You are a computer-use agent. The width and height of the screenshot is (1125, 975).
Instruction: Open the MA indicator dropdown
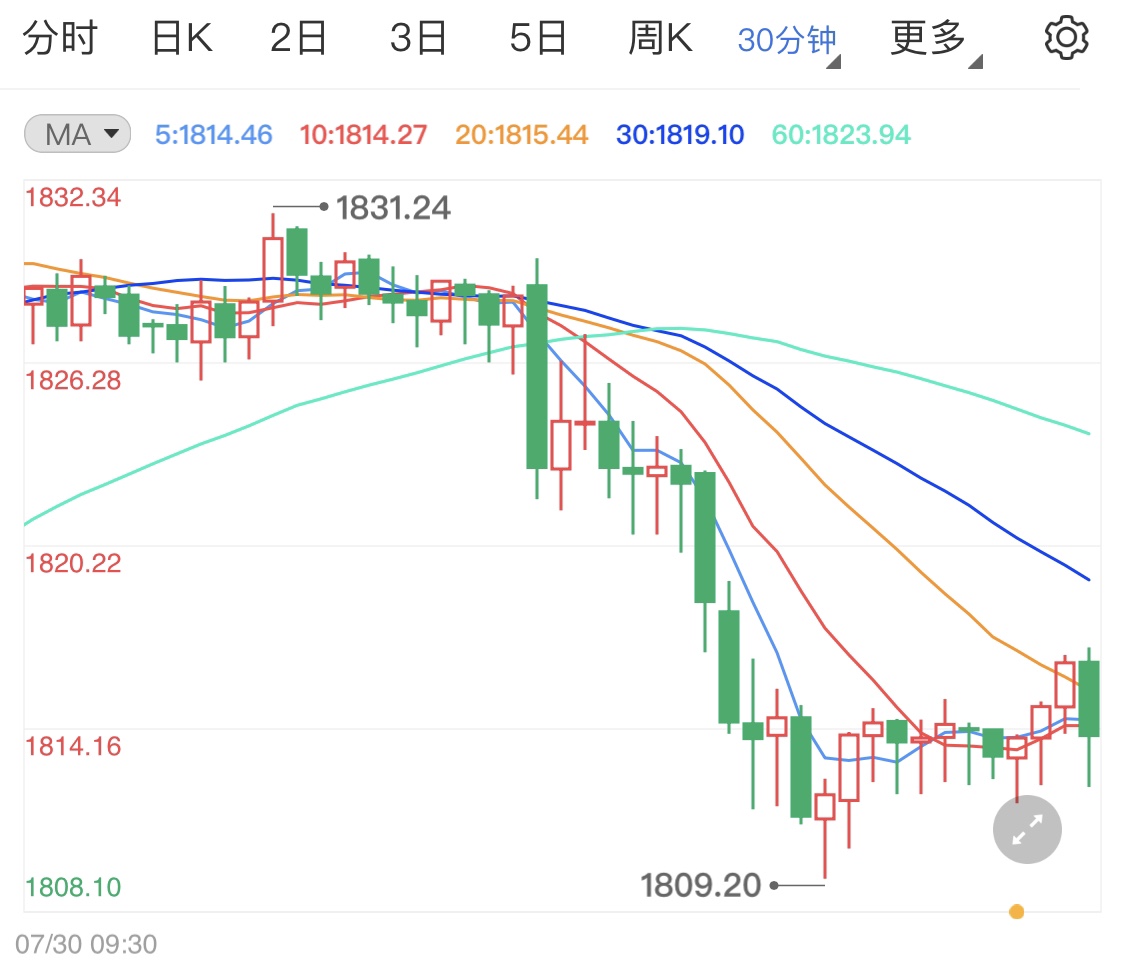coord(77,134)
